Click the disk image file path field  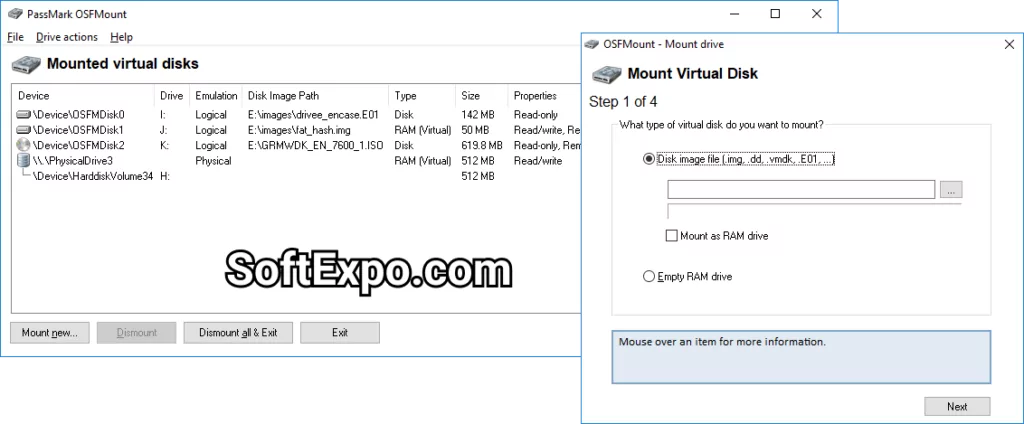point(801,189)
